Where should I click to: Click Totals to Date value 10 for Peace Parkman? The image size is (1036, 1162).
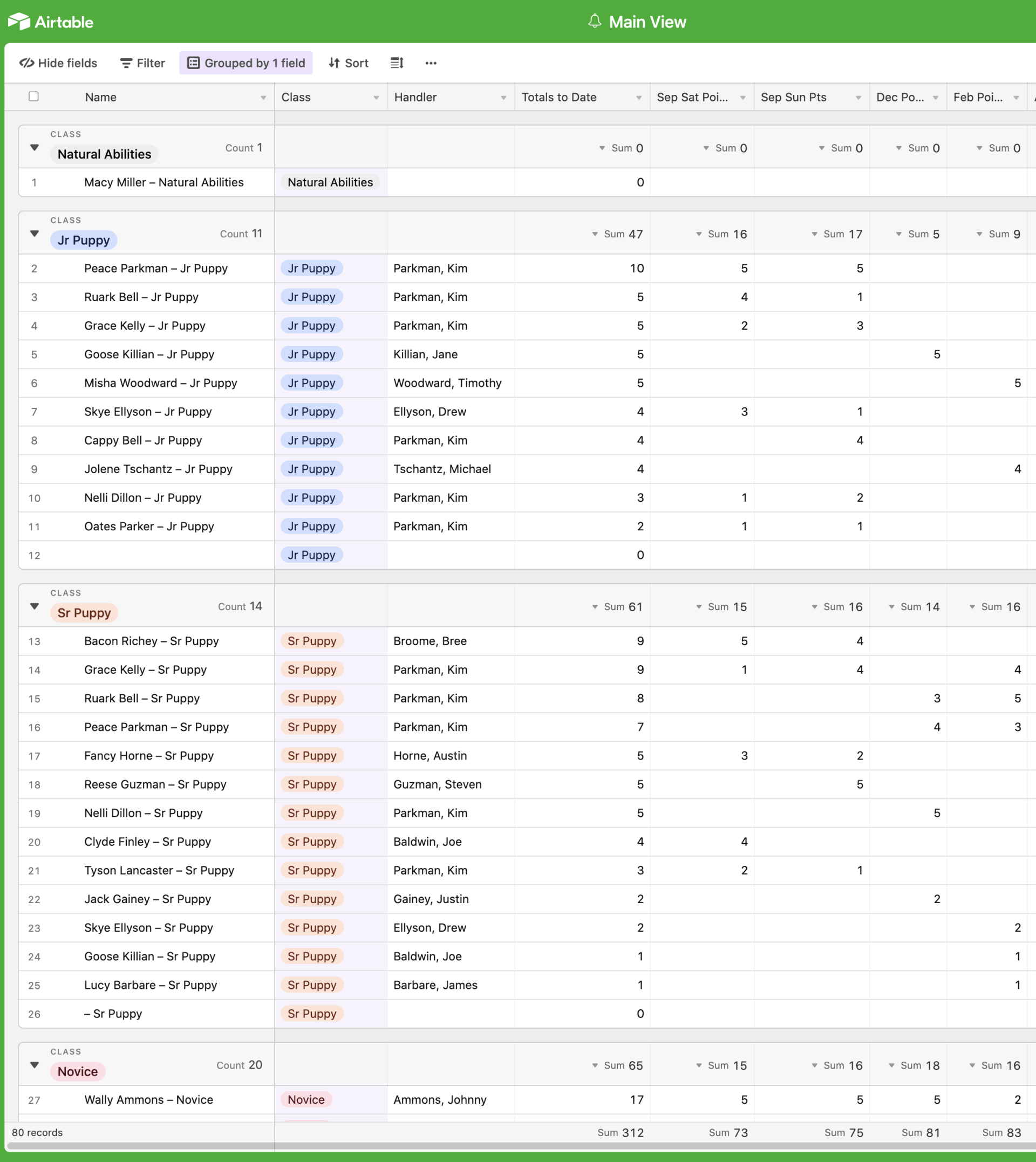click(x=637, y=269)
